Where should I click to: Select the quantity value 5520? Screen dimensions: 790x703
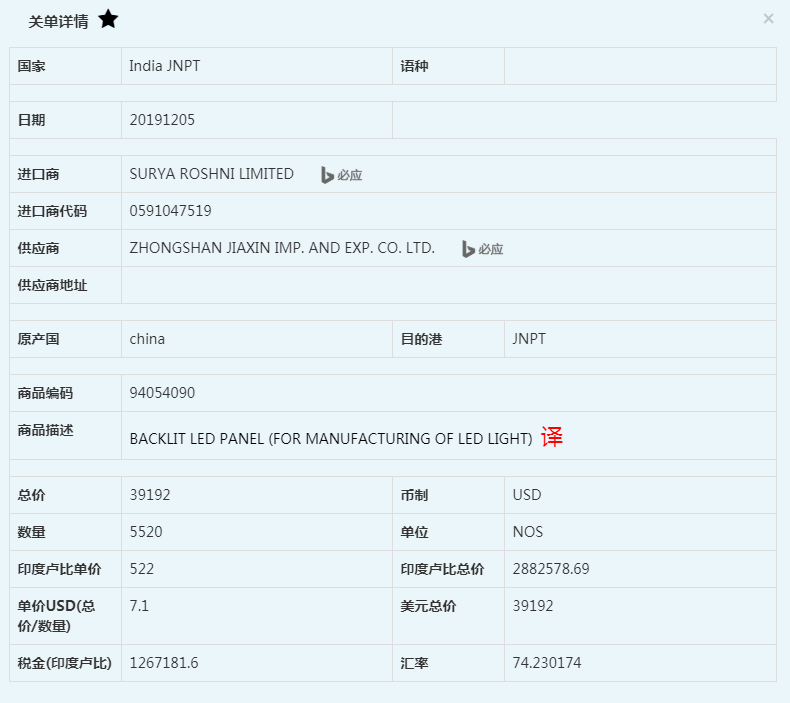click(x=146, y=532)
